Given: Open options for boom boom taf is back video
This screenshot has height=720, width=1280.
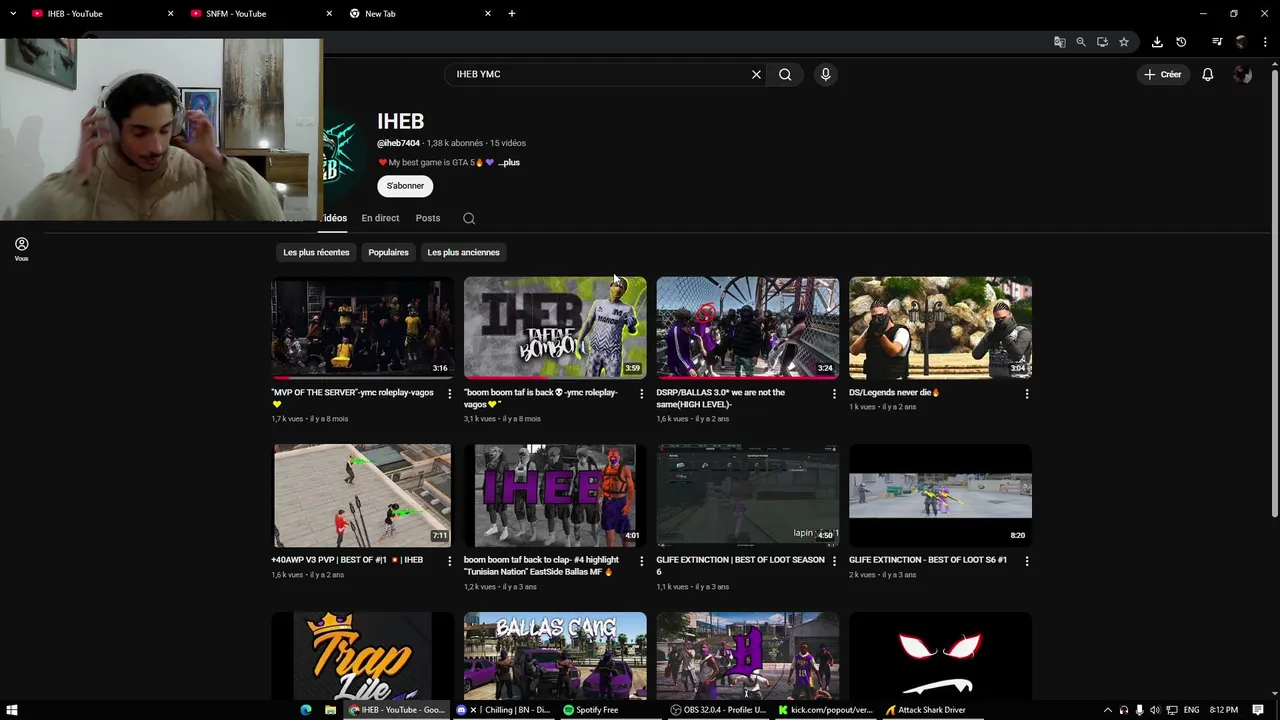Looking at the screenshot, I should point(642,394).
